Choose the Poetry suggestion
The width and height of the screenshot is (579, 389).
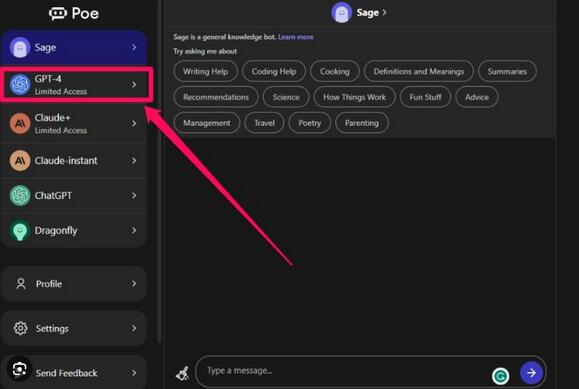309,123
